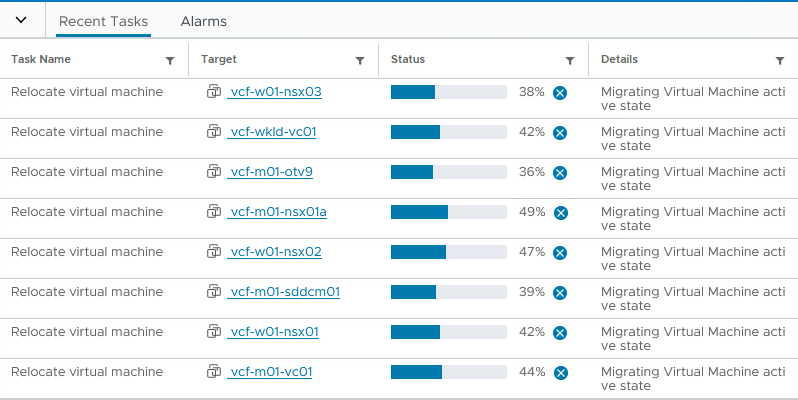This screenshot has width=798, height=400.
Task: Open the Task Name column filter
Action: 170,60
